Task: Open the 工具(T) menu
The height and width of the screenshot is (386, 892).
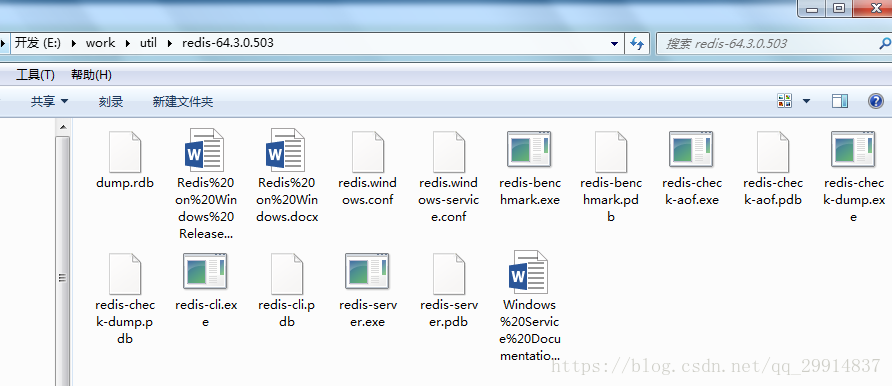Action: click(35, 74)
